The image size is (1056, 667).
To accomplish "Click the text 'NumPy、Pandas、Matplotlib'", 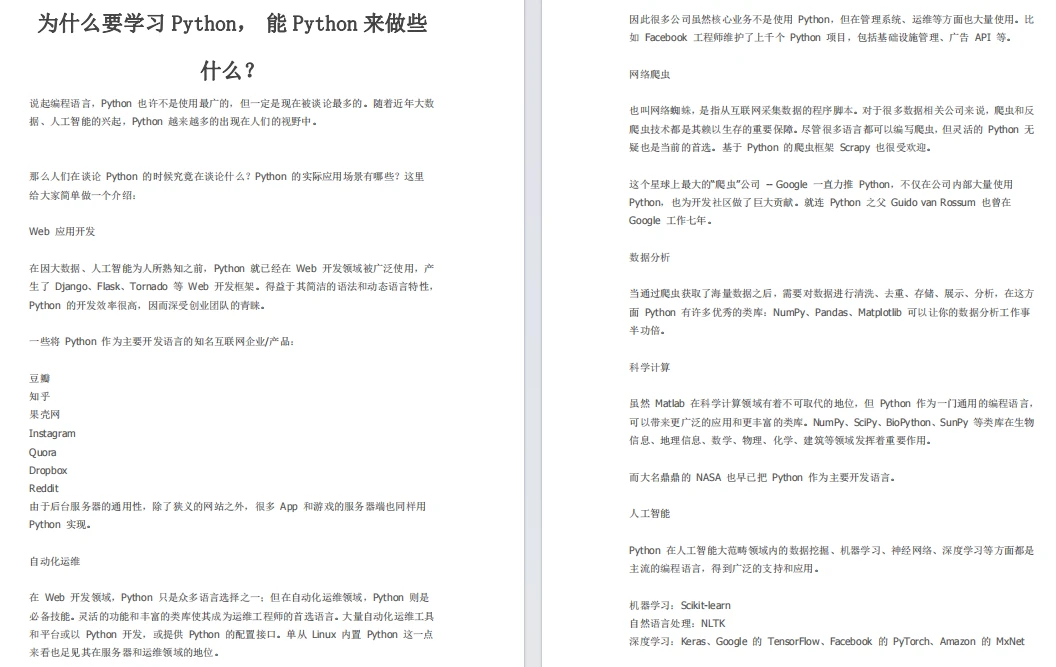I will [837, 313].
